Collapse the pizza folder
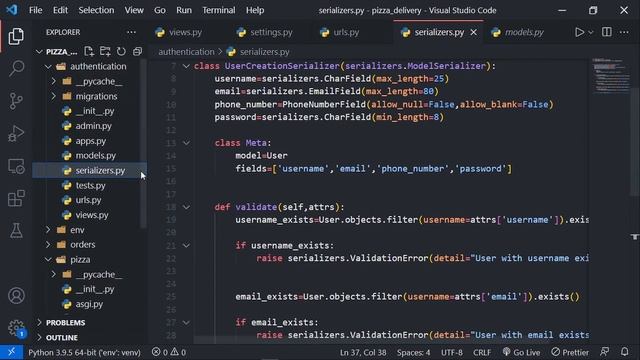 [48, 260]
